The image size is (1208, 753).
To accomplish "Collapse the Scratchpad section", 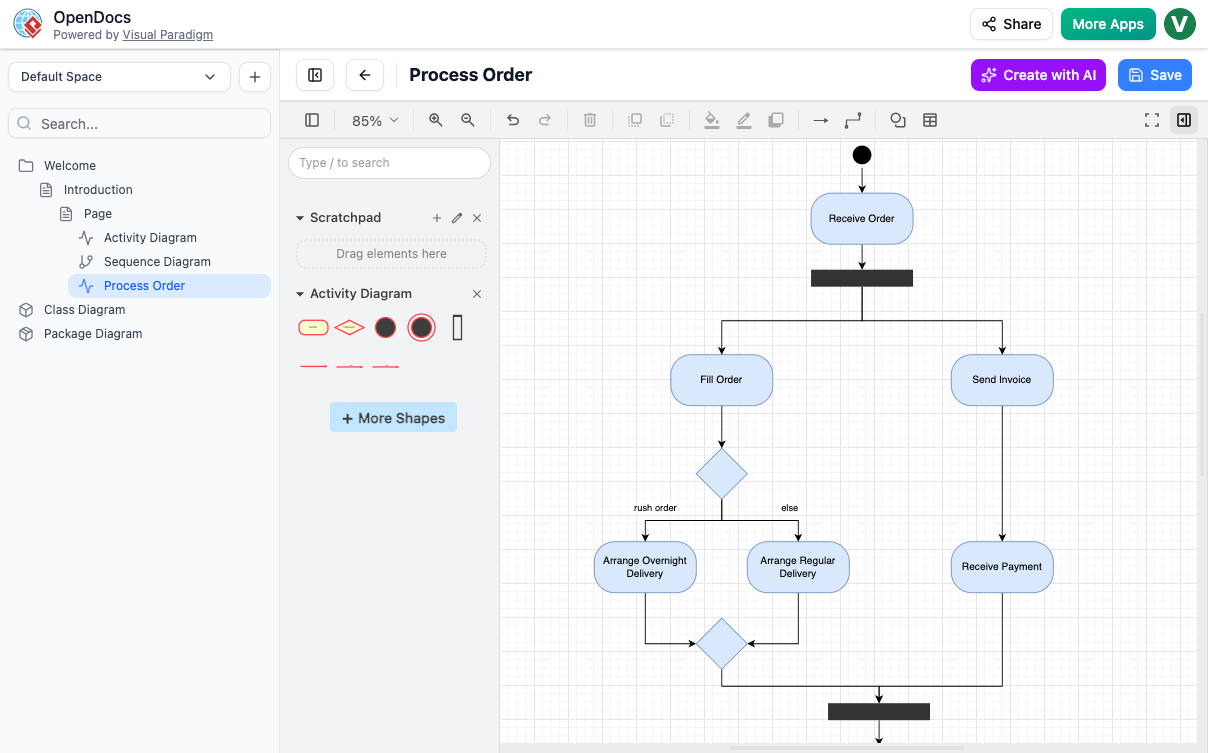I will pyautogui.click(x=298, y=217).
